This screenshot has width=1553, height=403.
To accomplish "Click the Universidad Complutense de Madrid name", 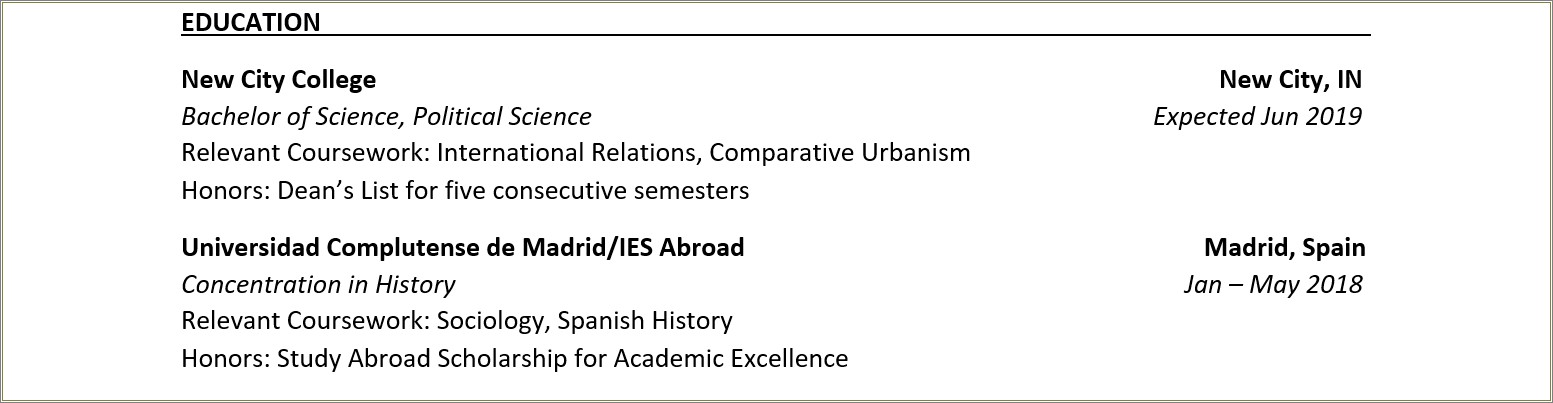I will [x=390, y=248].
